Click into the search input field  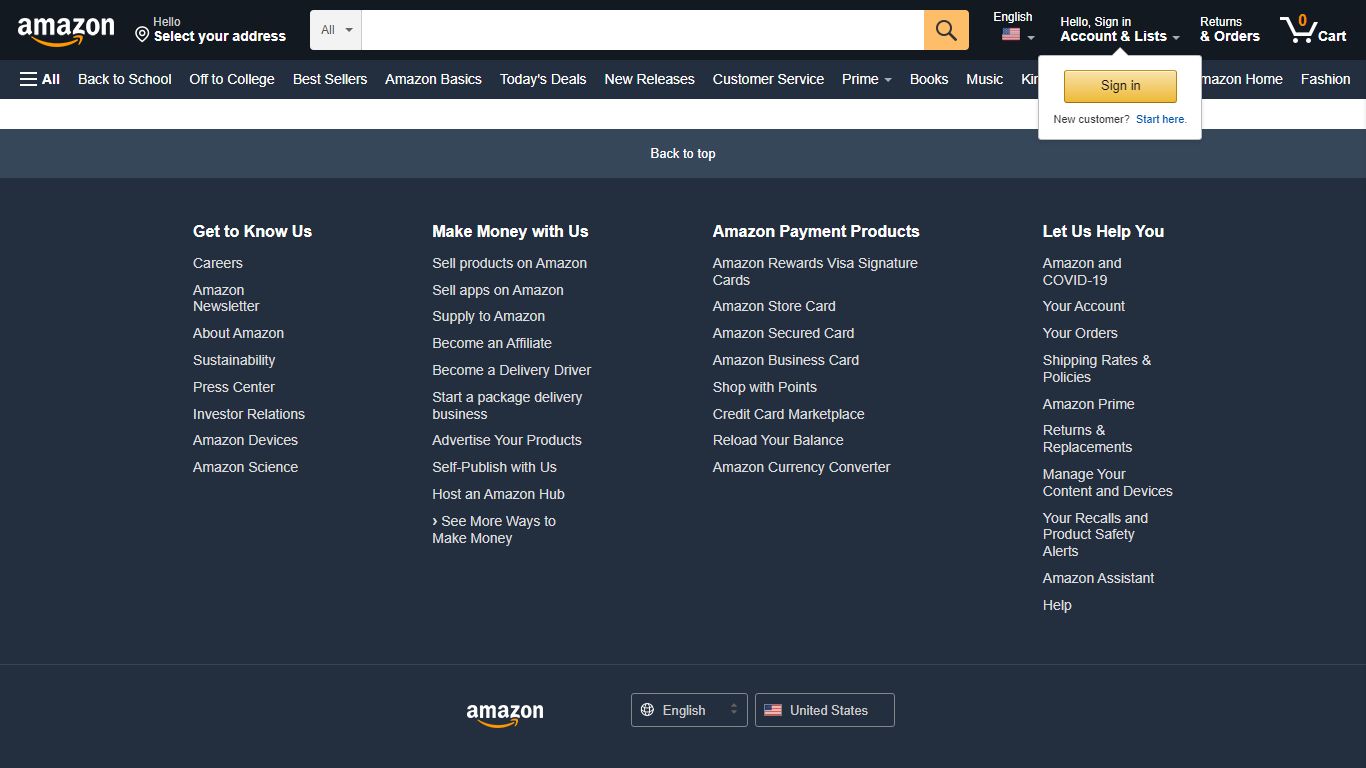(643, 30)
